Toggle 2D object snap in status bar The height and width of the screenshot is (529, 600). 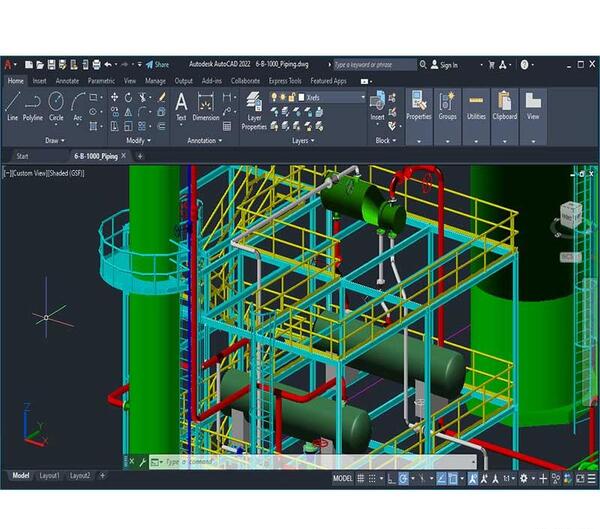pyautogui.click(x=453, y=478)
